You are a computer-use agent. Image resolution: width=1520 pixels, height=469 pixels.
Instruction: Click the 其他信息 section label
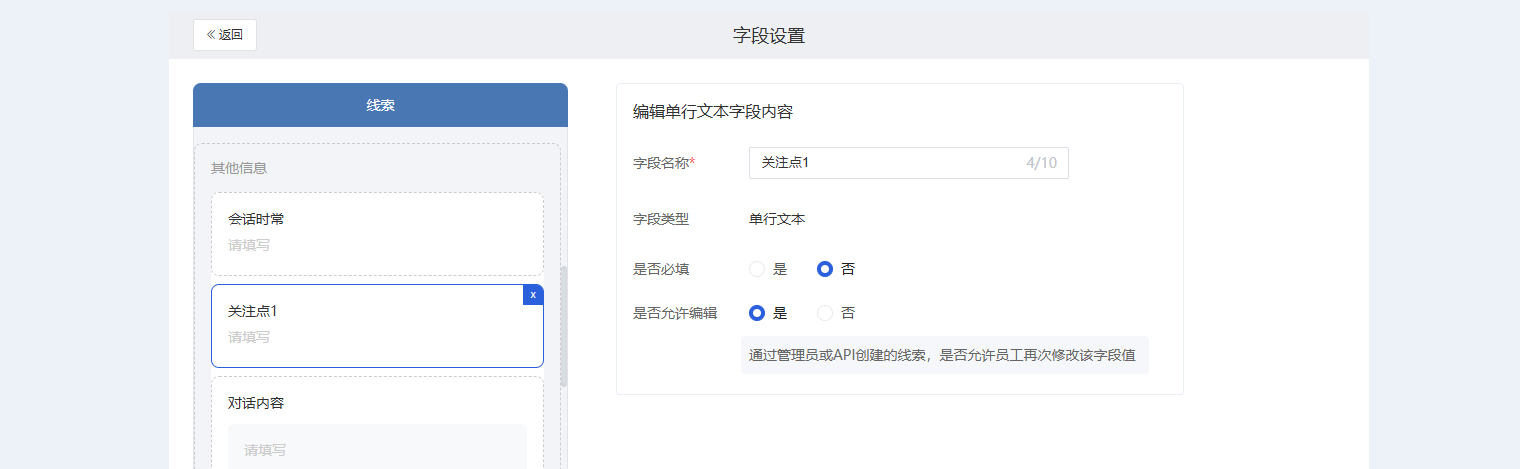coord(239,168)
